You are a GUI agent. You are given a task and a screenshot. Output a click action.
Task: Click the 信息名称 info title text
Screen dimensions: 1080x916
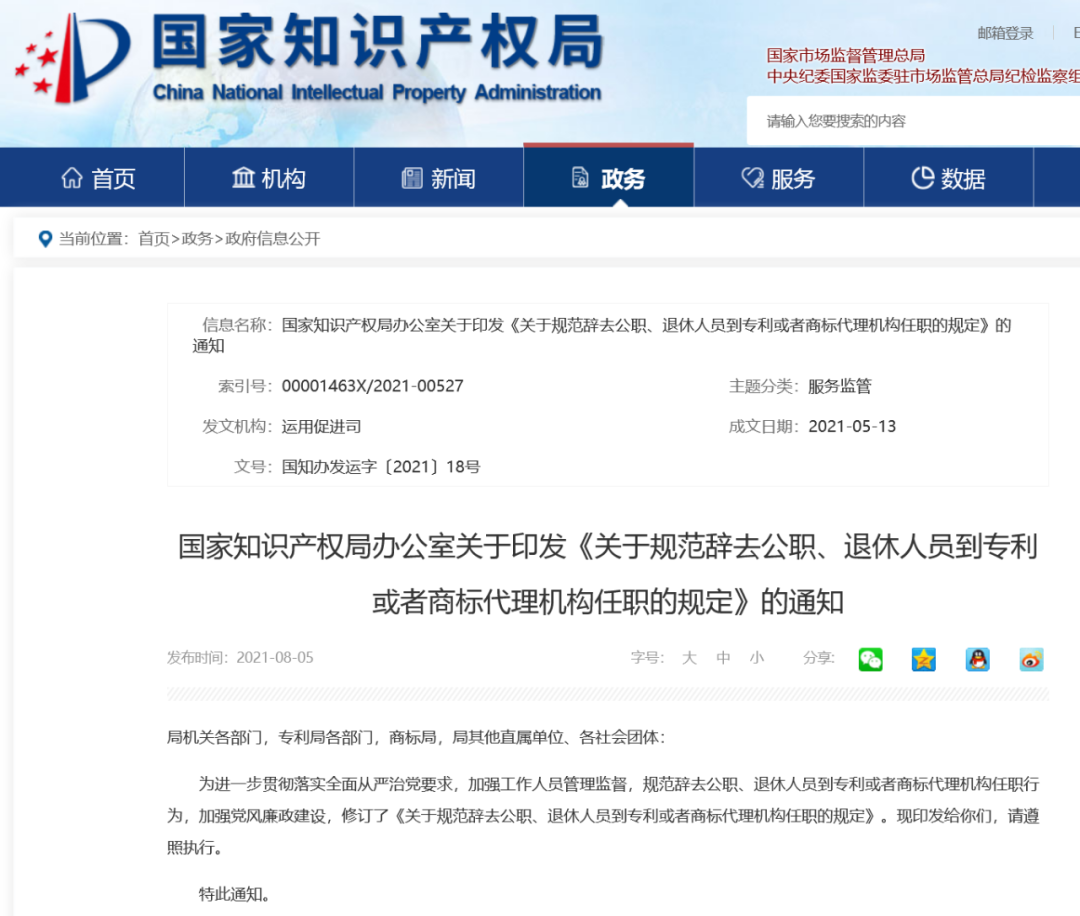(601, 335)
